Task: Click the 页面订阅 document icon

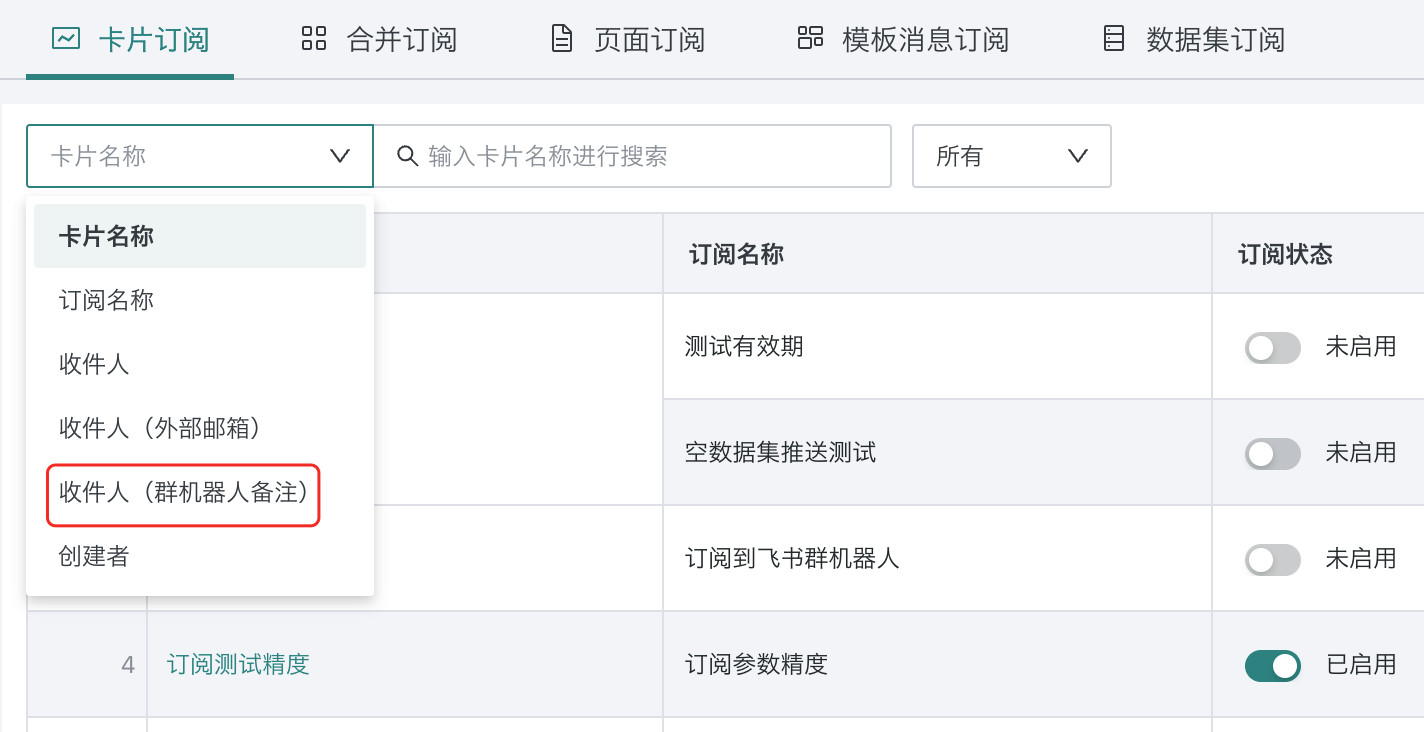Action: point(563,39)
